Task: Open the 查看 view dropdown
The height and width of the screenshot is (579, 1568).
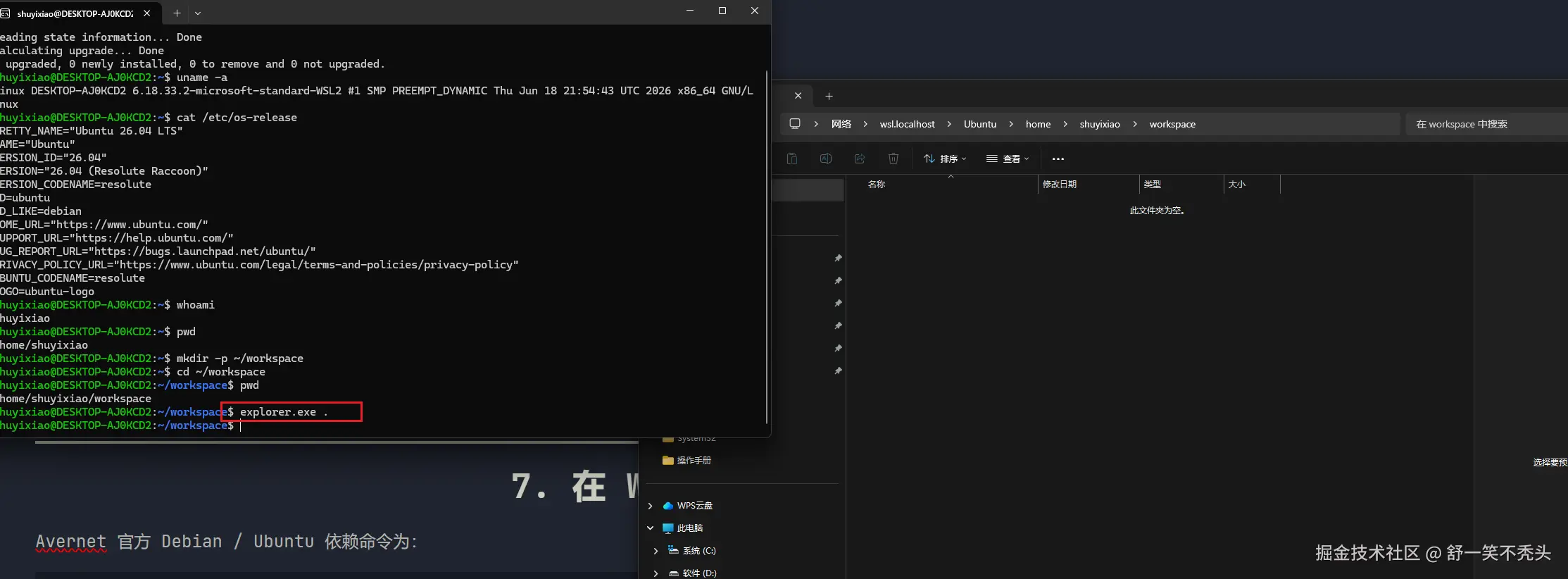Action: [x=1008, y=159]
